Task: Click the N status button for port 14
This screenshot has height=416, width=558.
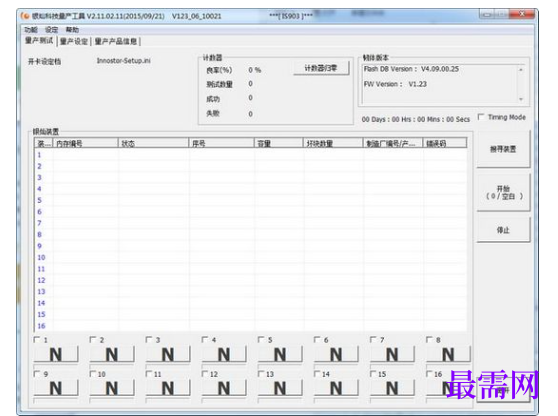Action: tap(336, 388)
